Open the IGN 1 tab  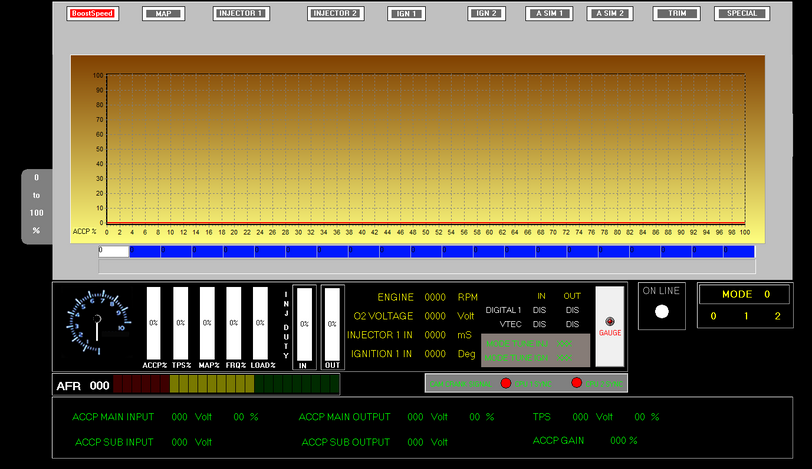407,13
